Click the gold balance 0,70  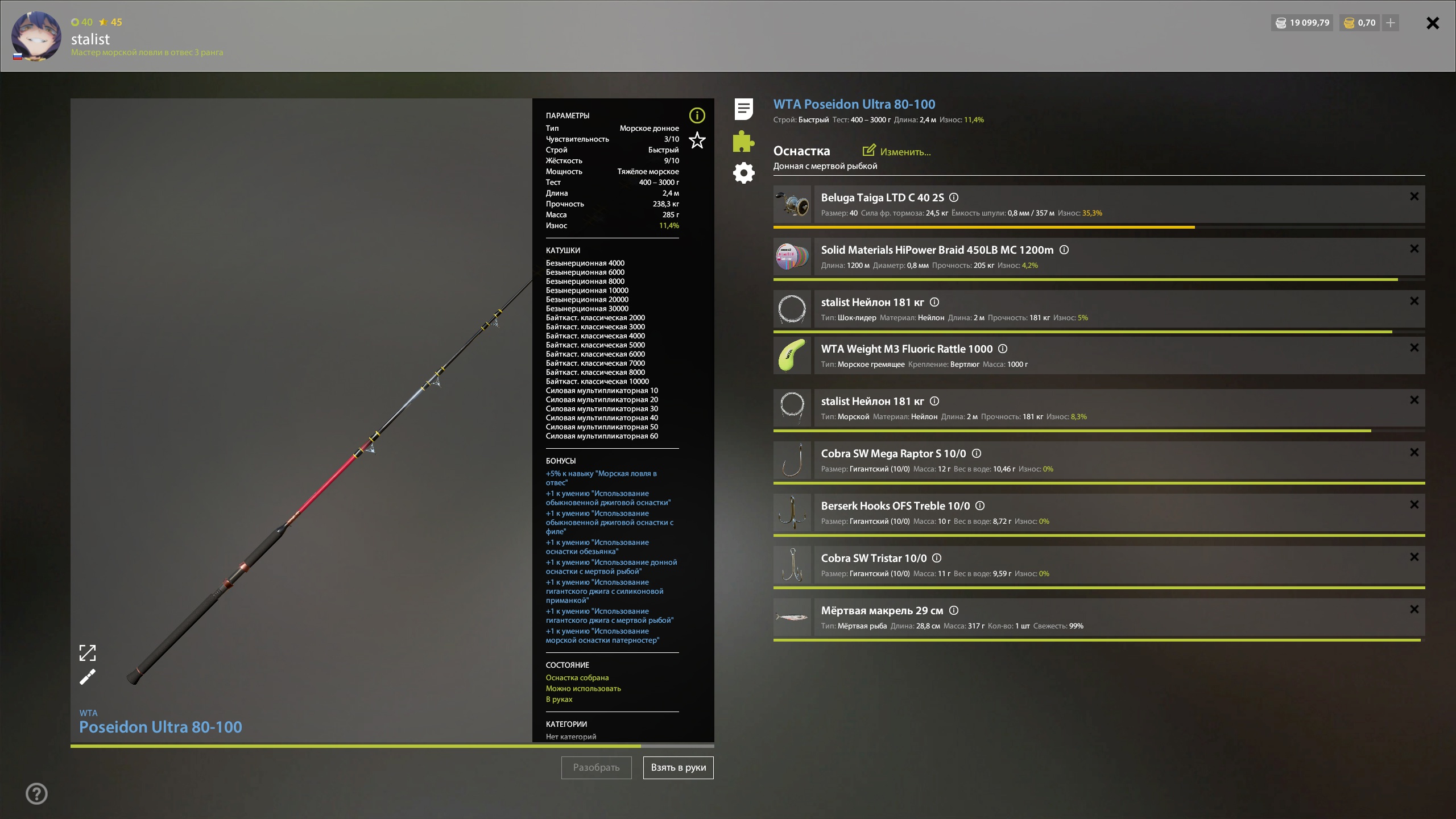point(1359,23)
